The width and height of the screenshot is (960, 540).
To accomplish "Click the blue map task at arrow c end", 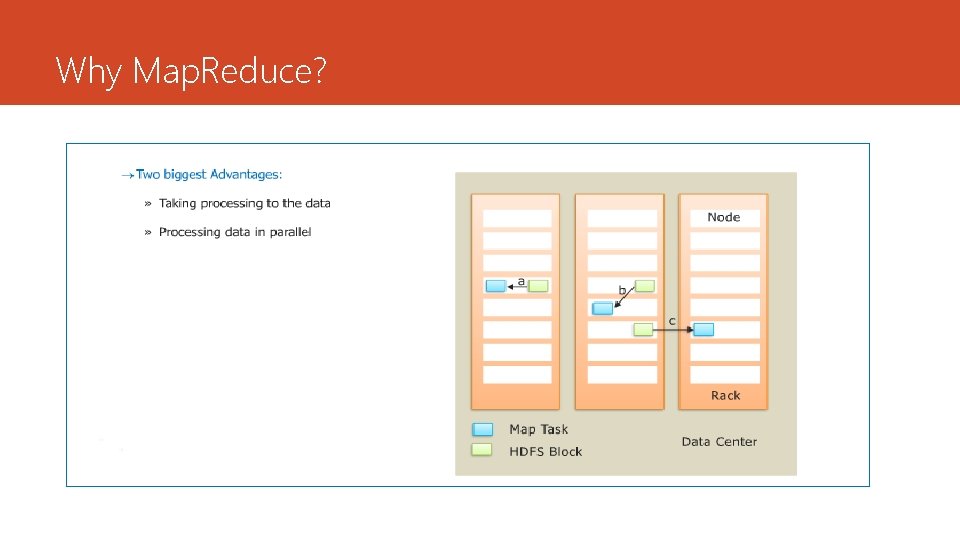I will tap(703, 330).
